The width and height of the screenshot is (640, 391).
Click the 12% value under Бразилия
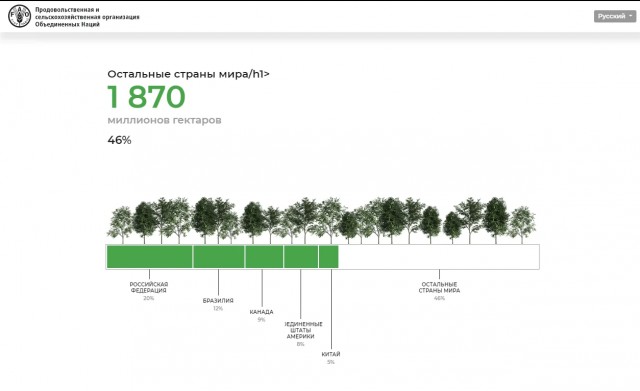(218, 309)
